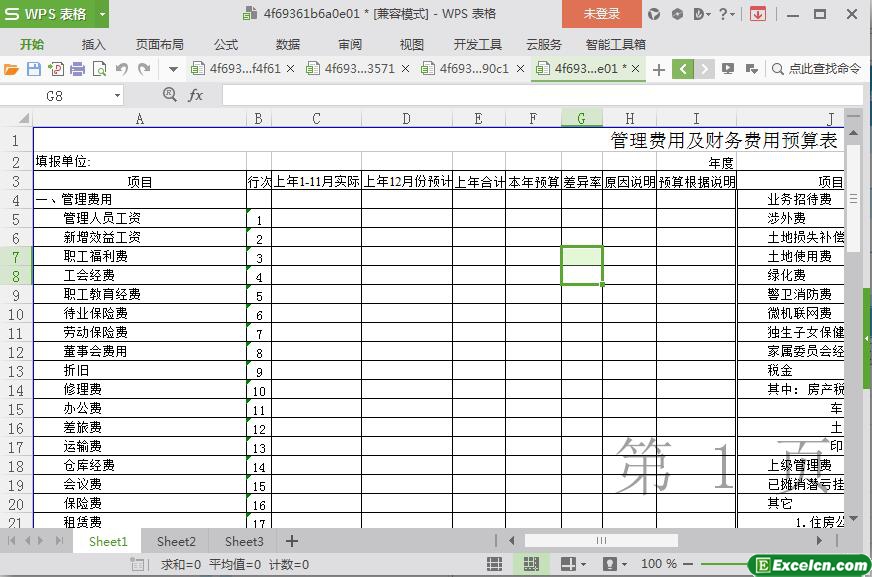
Task: Open the 页面布局 ribbon tab
Action: (160, 44)
